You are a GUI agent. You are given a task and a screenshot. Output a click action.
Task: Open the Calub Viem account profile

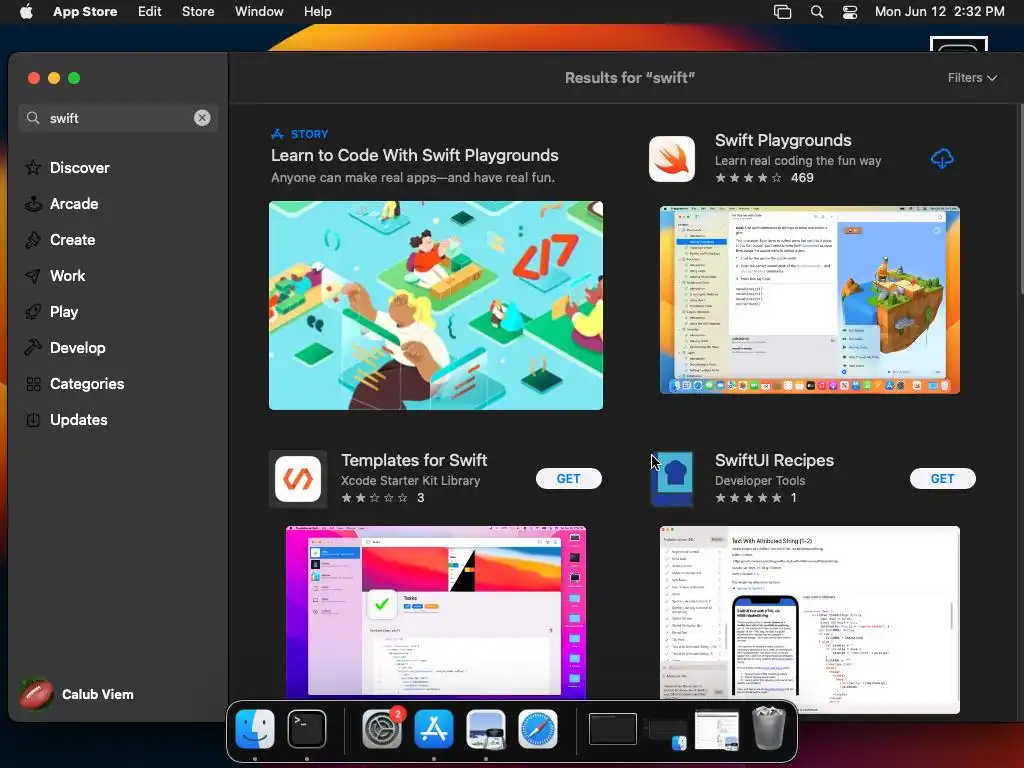(76, 694)
